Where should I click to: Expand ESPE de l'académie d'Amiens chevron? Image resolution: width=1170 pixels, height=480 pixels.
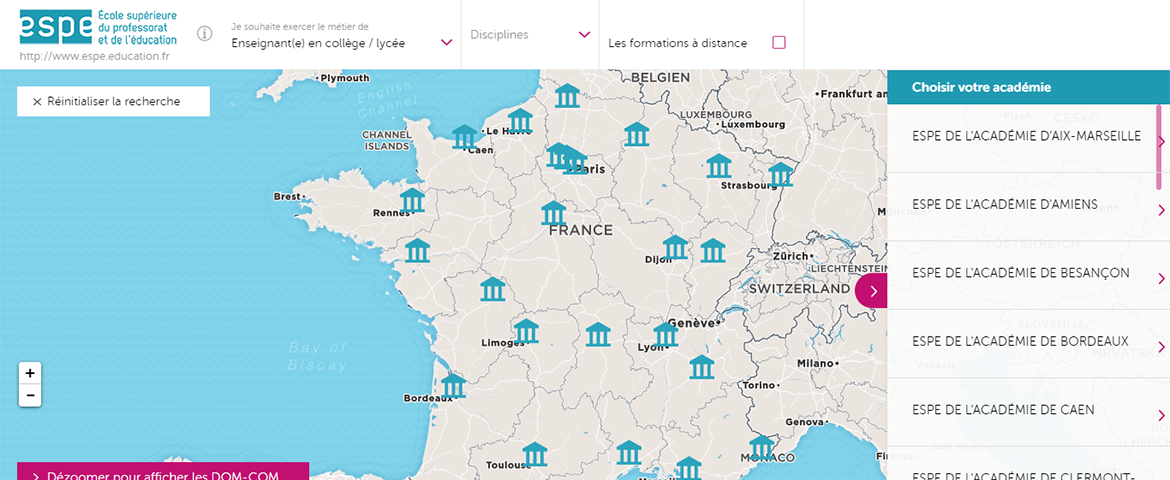[x=1161, y=210]
